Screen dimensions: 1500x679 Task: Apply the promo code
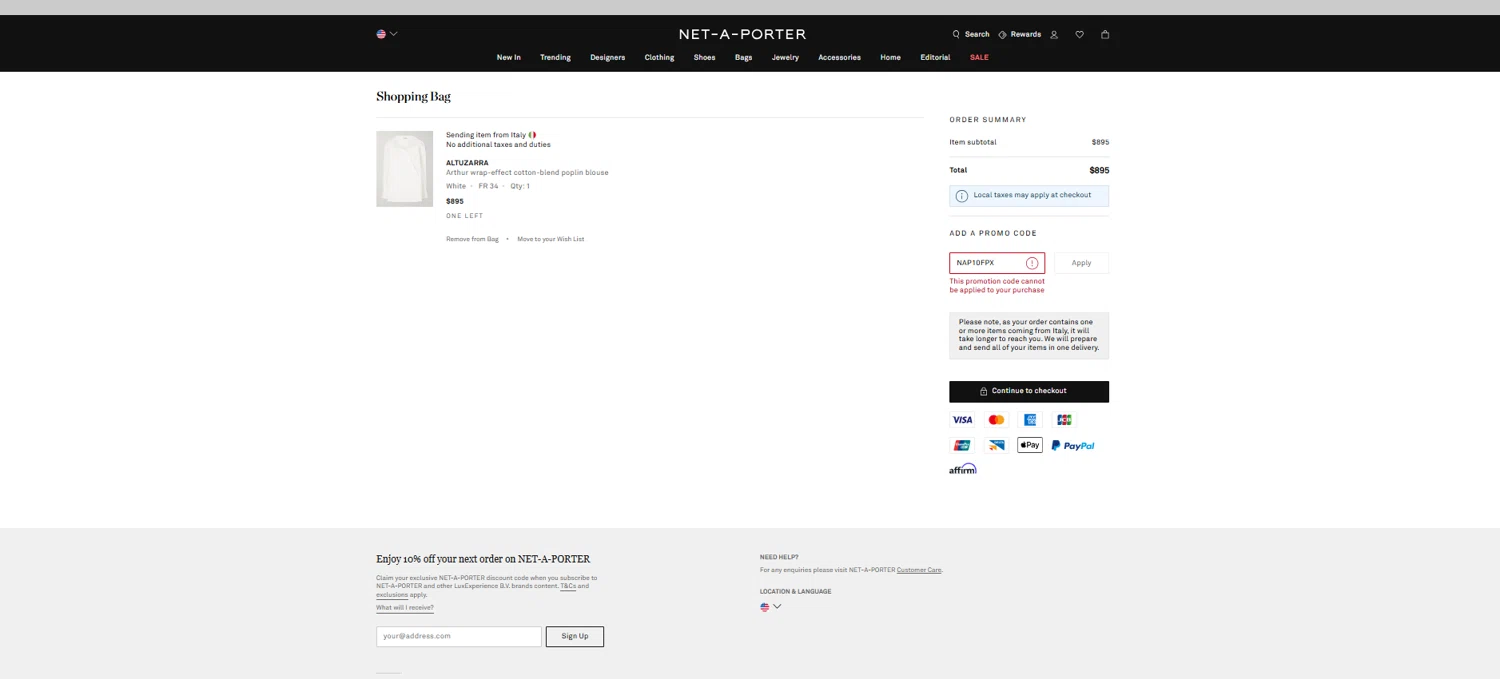1081,263
